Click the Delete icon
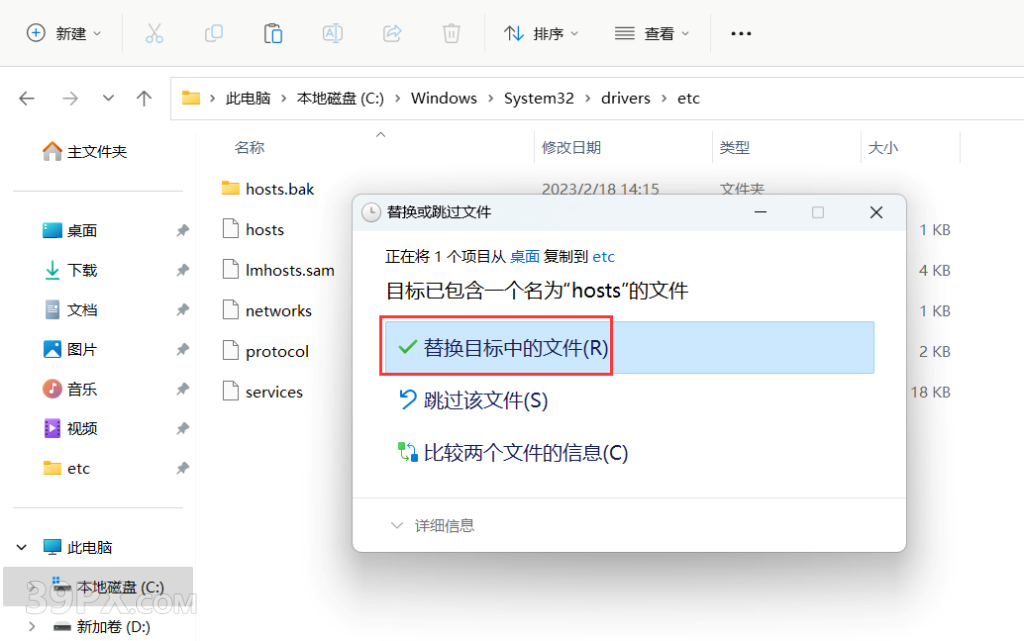 pyautogui.click(x=451, y=33)
